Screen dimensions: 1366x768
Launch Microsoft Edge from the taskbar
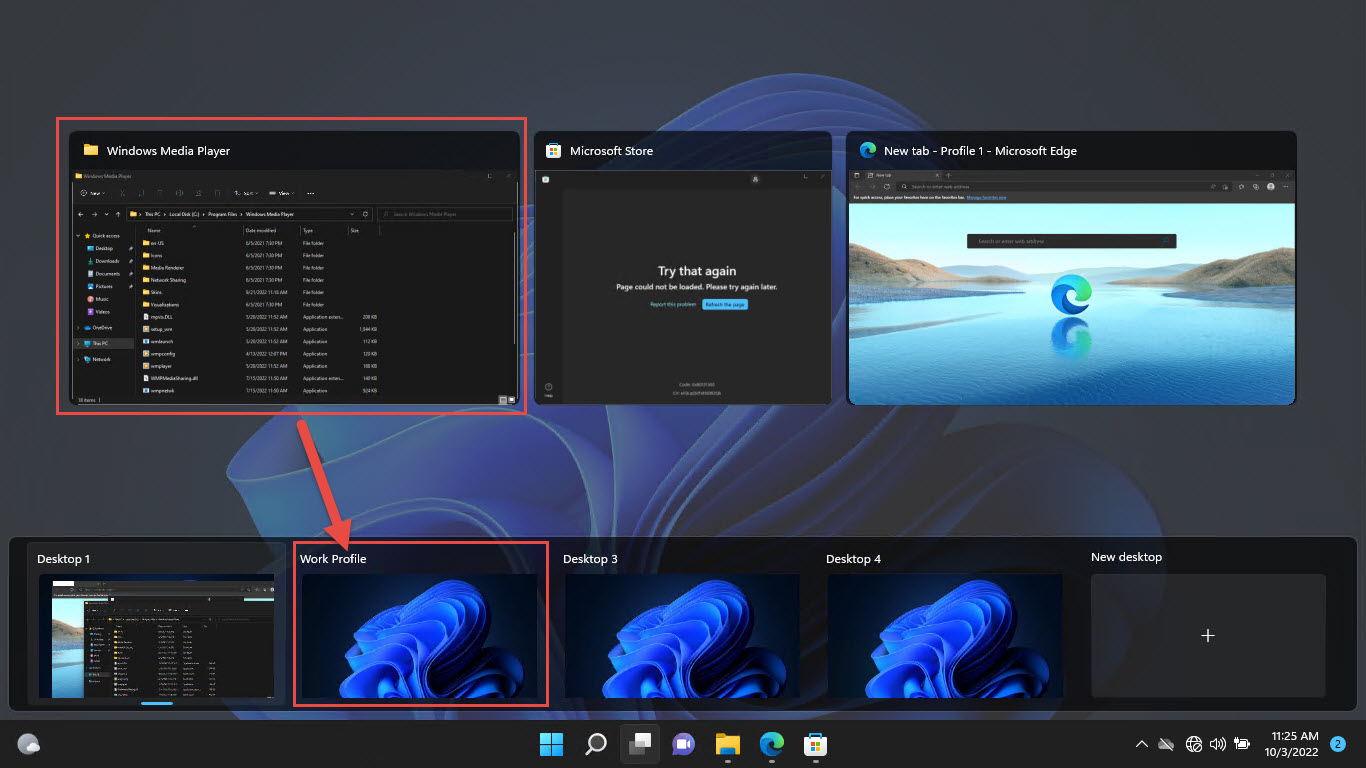pyautogui.click(x=771, y=744)
